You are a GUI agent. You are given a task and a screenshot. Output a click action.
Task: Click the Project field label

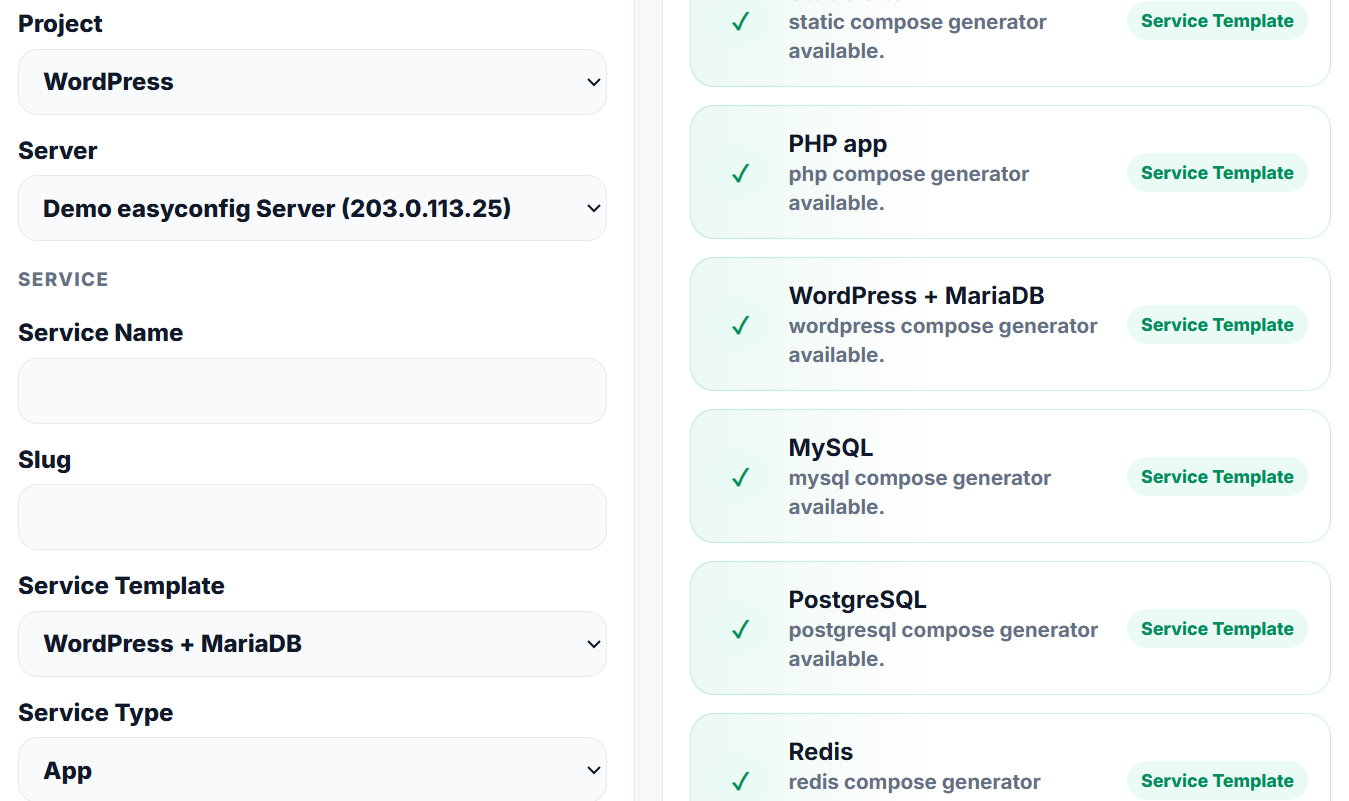pos(60,24)
